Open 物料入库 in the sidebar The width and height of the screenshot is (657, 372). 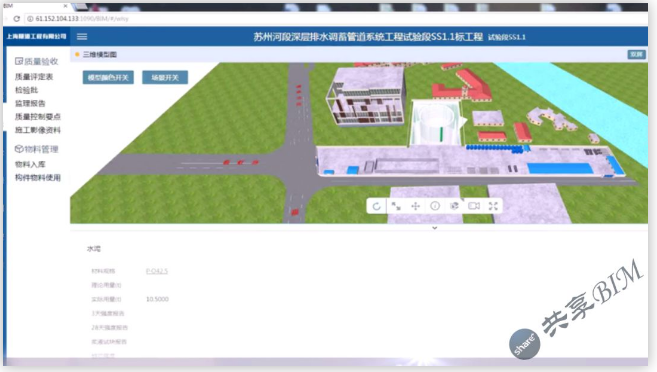point(30,164)
